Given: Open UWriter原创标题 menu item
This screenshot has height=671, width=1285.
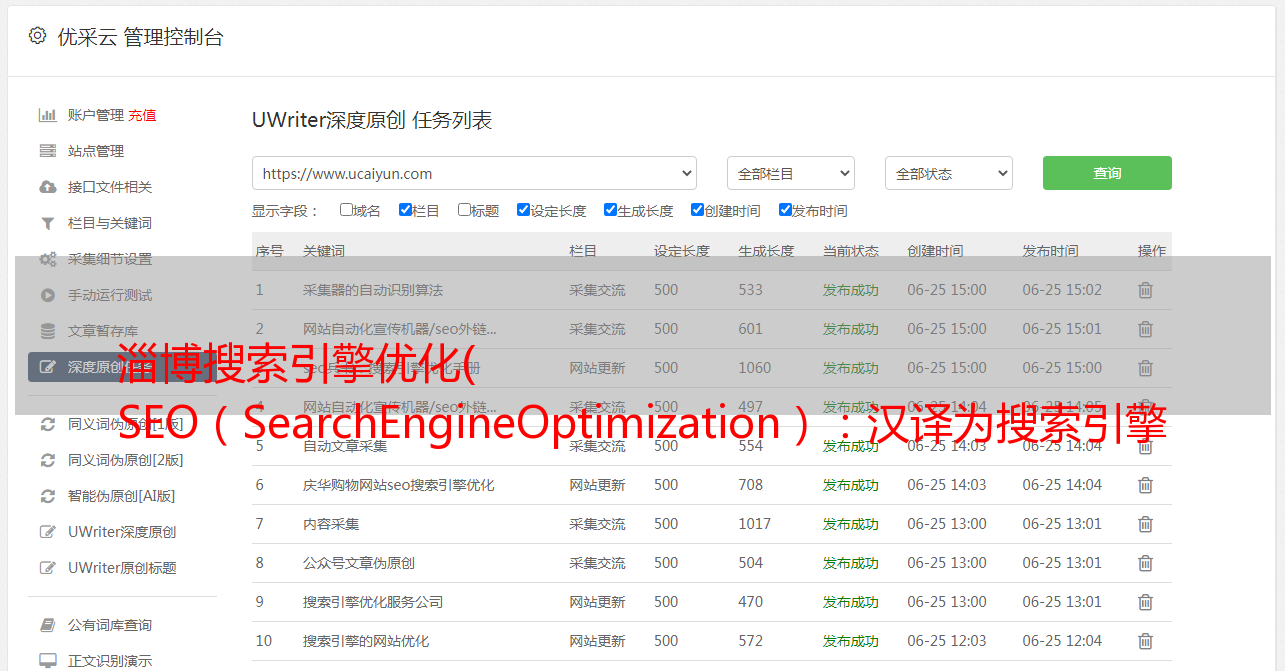Looking at the screenshot, I should [x=122, y=568].
